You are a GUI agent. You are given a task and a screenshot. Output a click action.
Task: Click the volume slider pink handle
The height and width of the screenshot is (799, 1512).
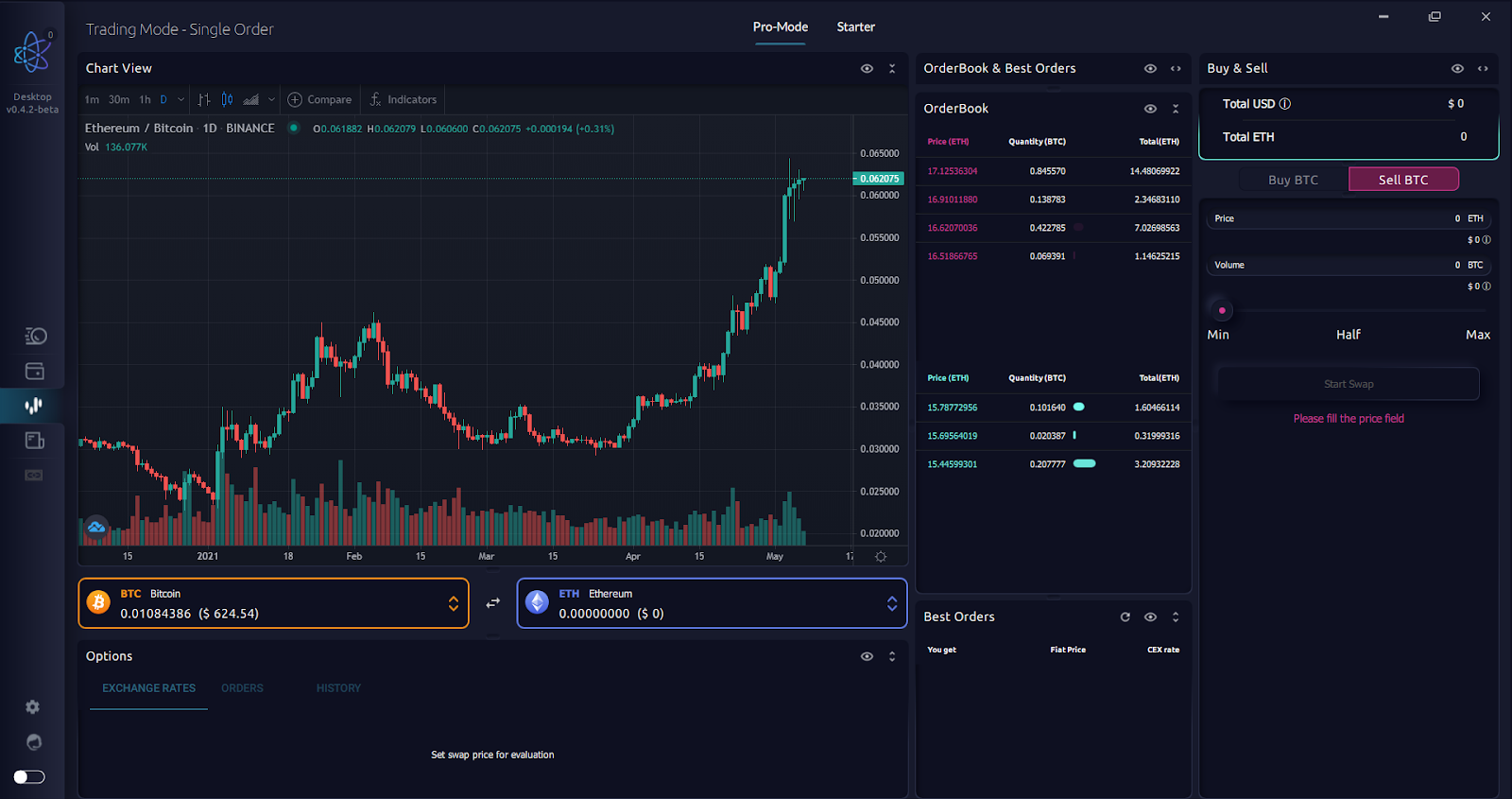(1222, 310)
